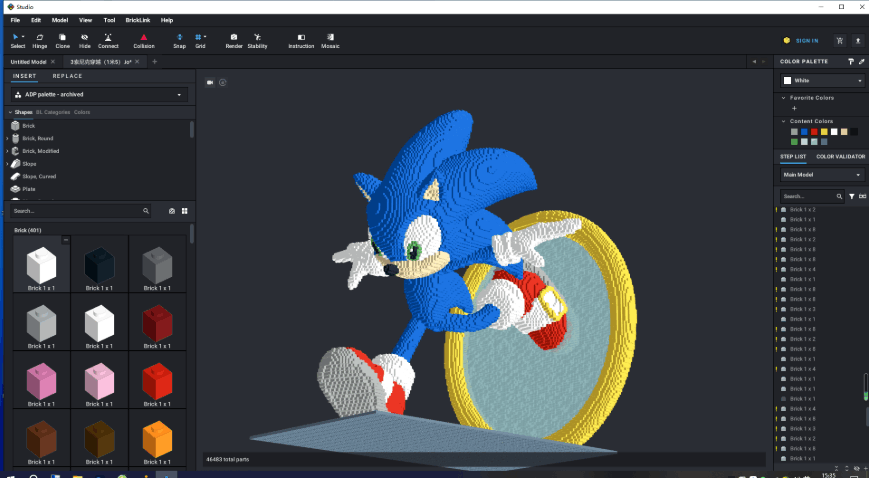869x478 pixels.
Task: Click the SIGN IN link
Action: (807, 41)
